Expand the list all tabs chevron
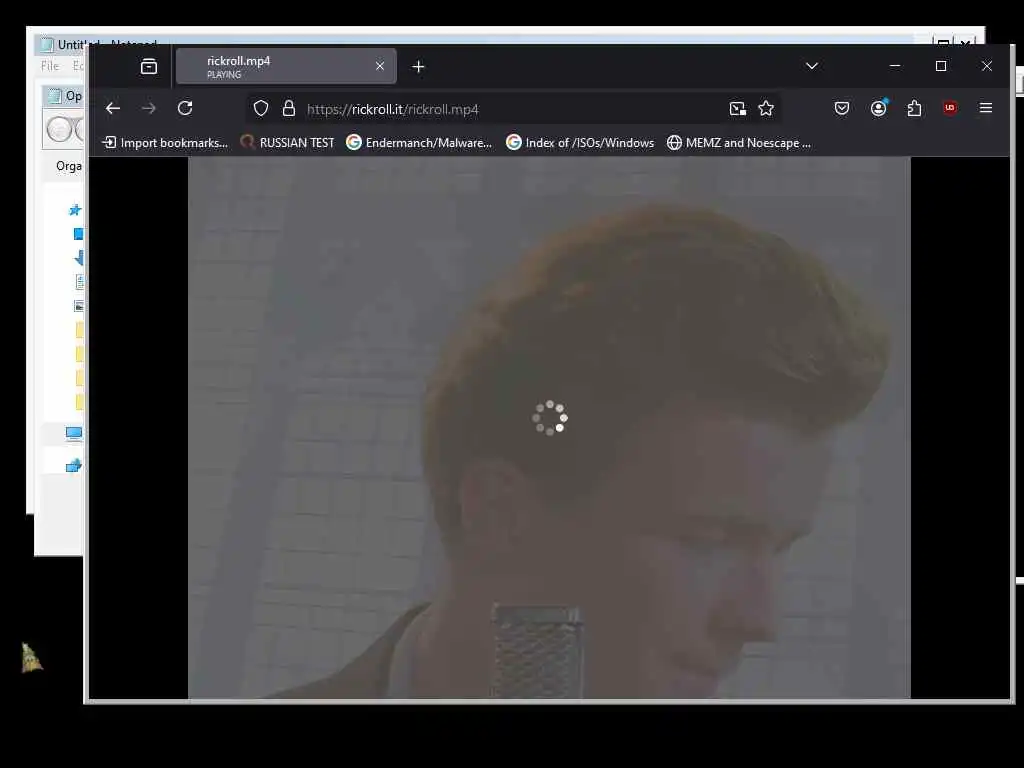Image resolution: width=1024 pixels, height=768 pixels. tap(812, 66)
